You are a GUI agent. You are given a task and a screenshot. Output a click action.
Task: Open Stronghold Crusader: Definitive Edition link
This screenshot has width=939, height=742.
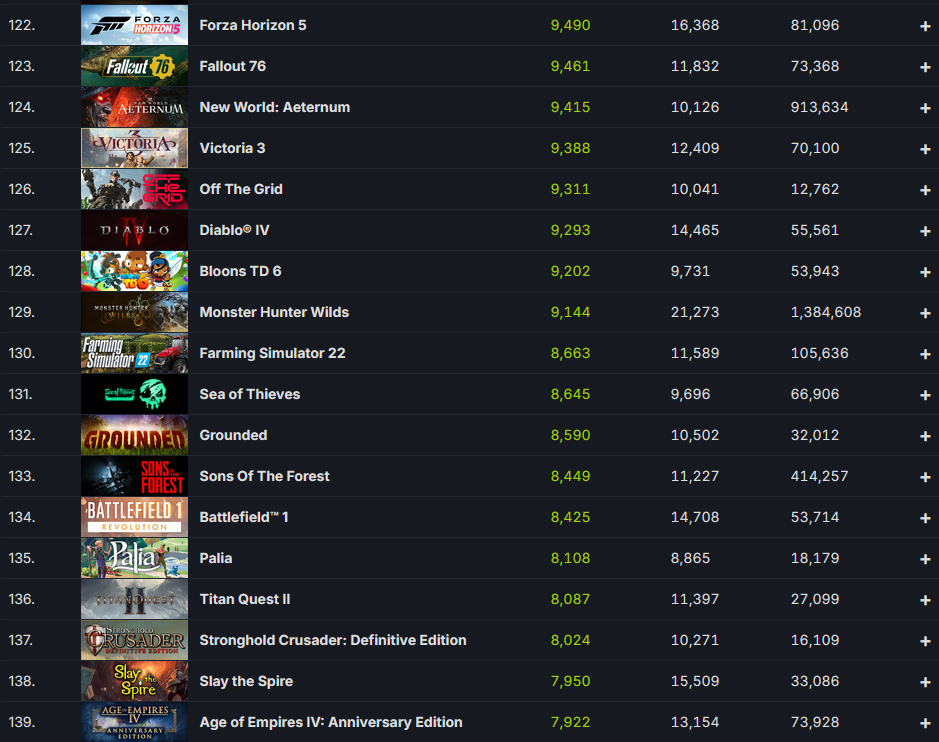pos(332,640)
